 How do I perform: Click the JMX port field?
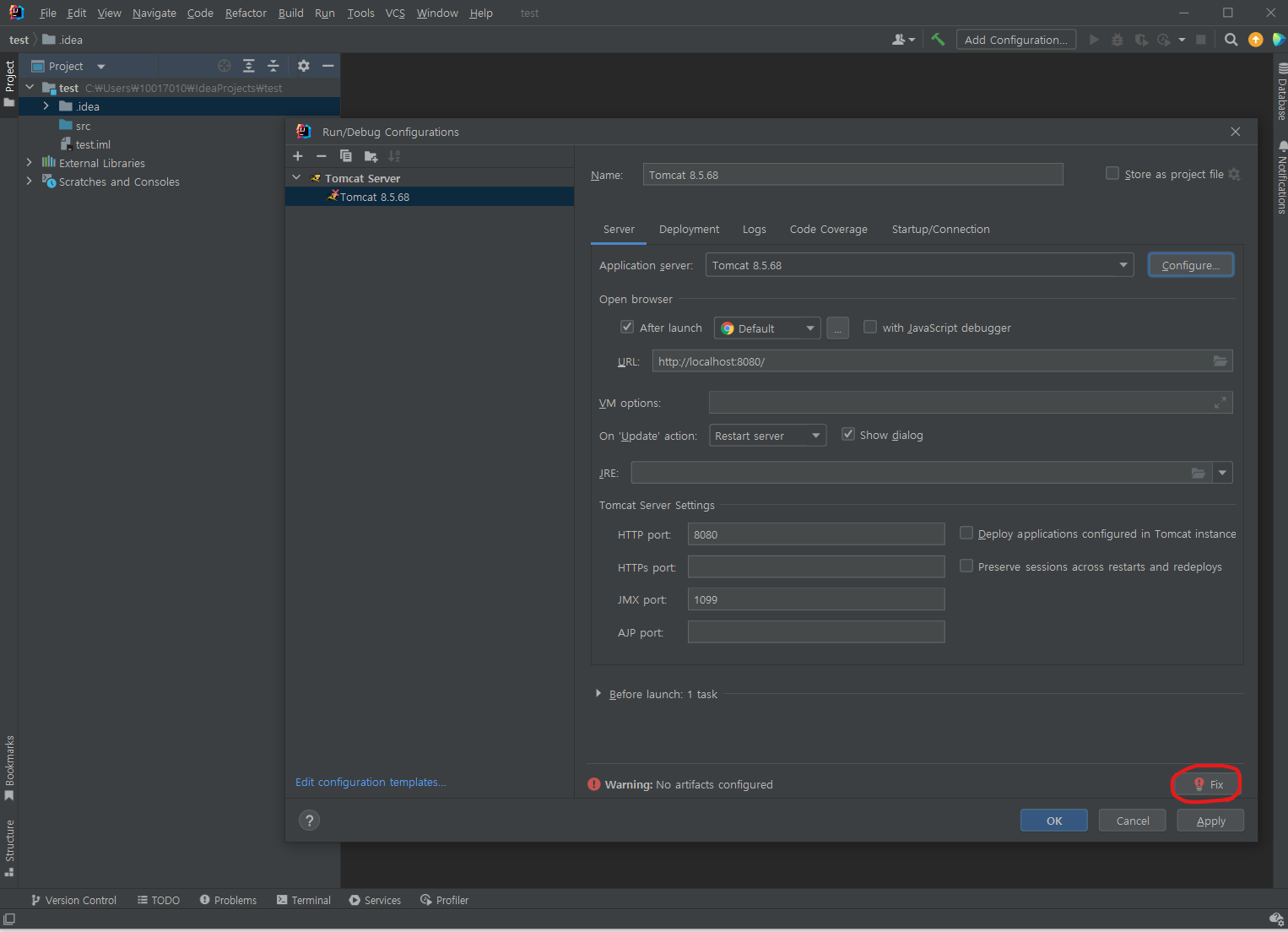pyautogui.click(x=816, y=599)
